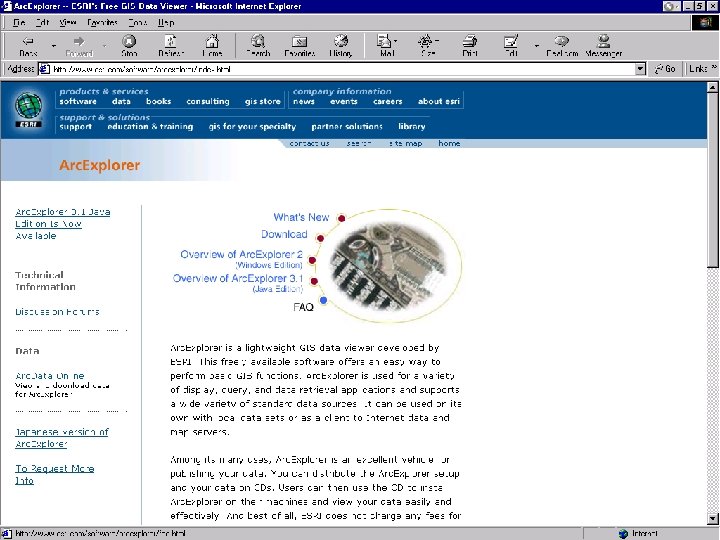Open To Request More Info link
720x540 pixels.
click(x=54, y=474)
